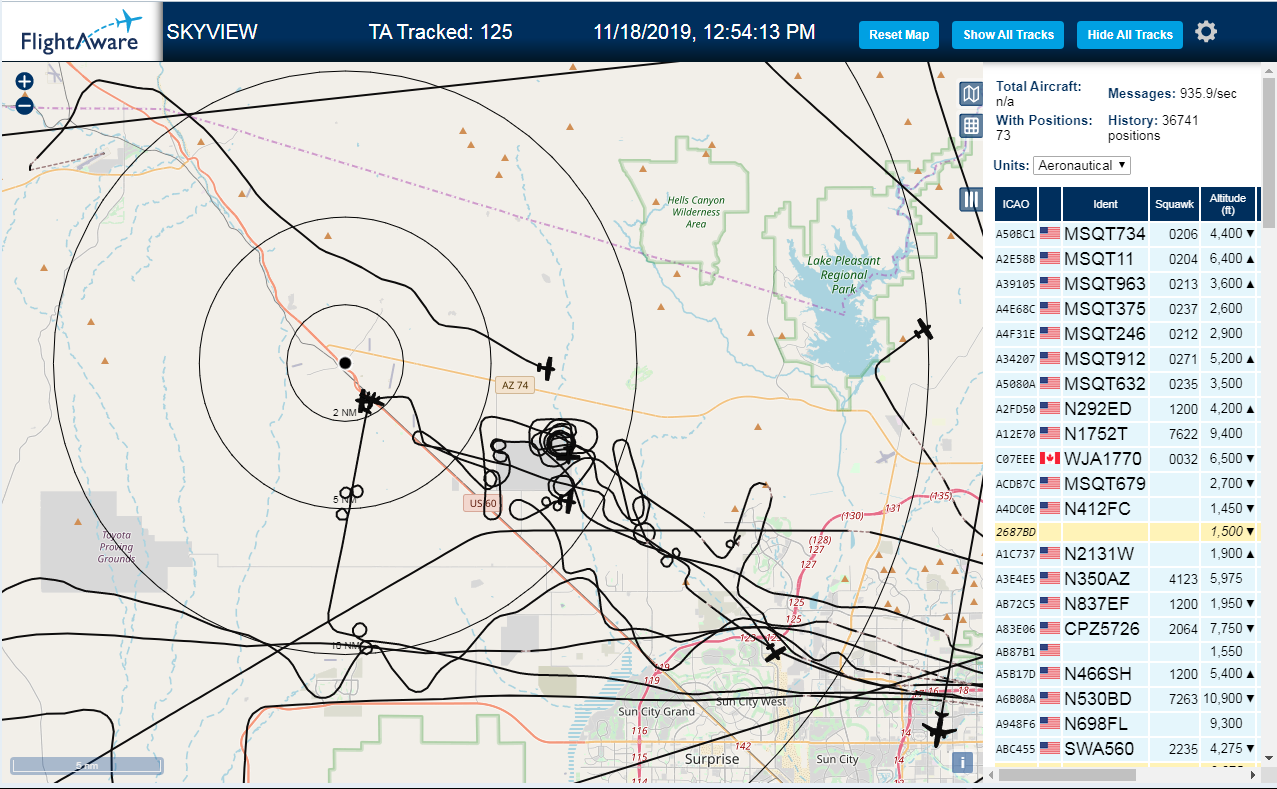Select the US flag for MSQT734
This screenshot has height=789, width=1277.
pyautogui.click(x=1049, y=233)
